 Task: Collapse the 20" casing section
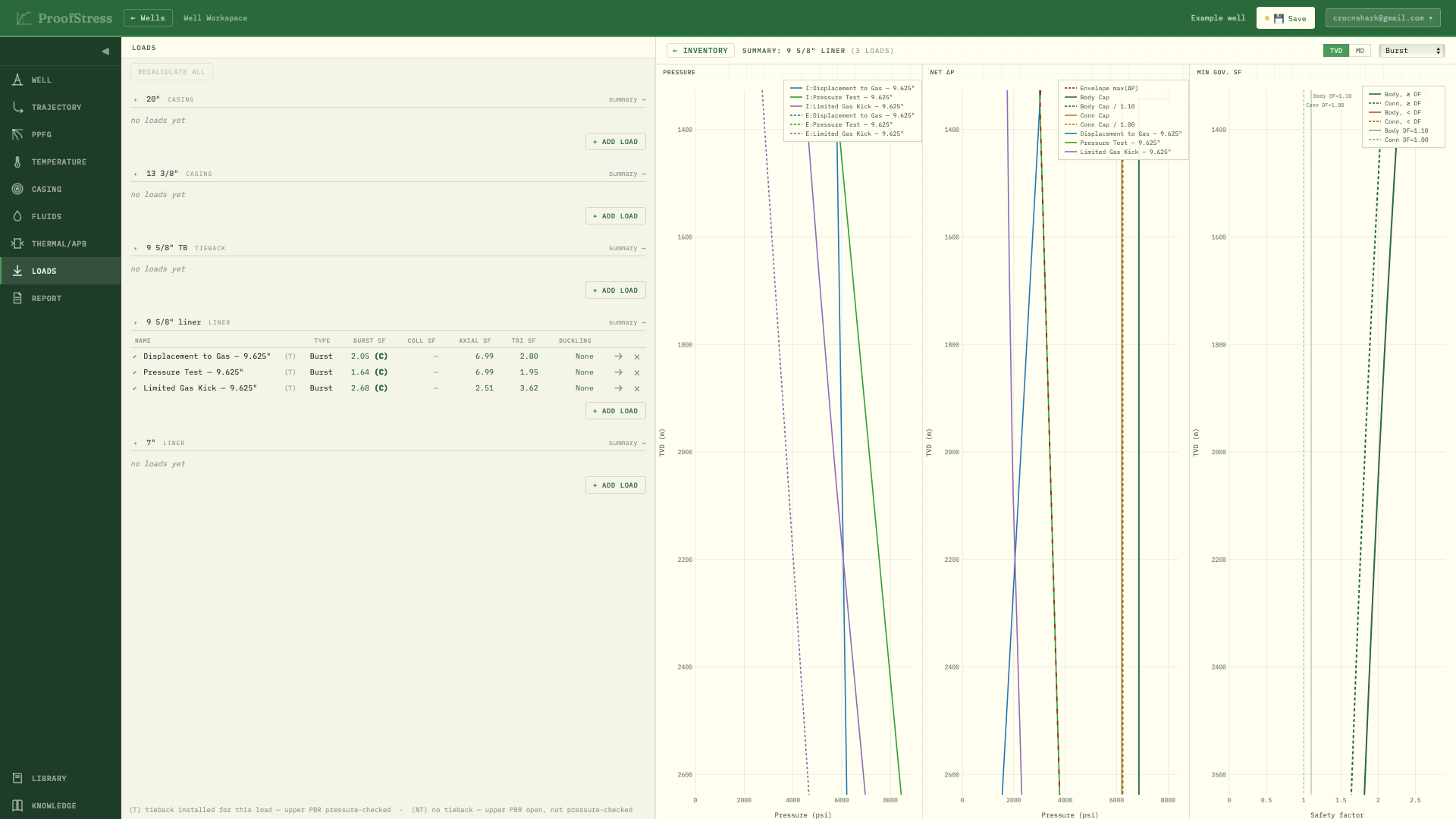coord(136,100)
